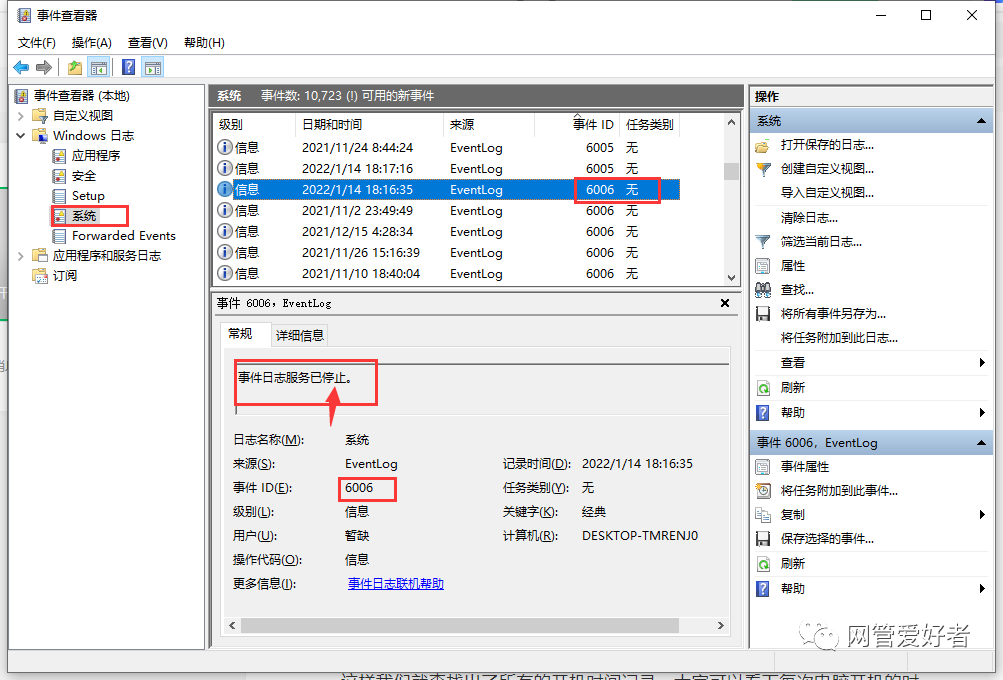Open the 查看(V) menu
The height and width of the screenshot is (680, 1003).
[x=146, y=42]
